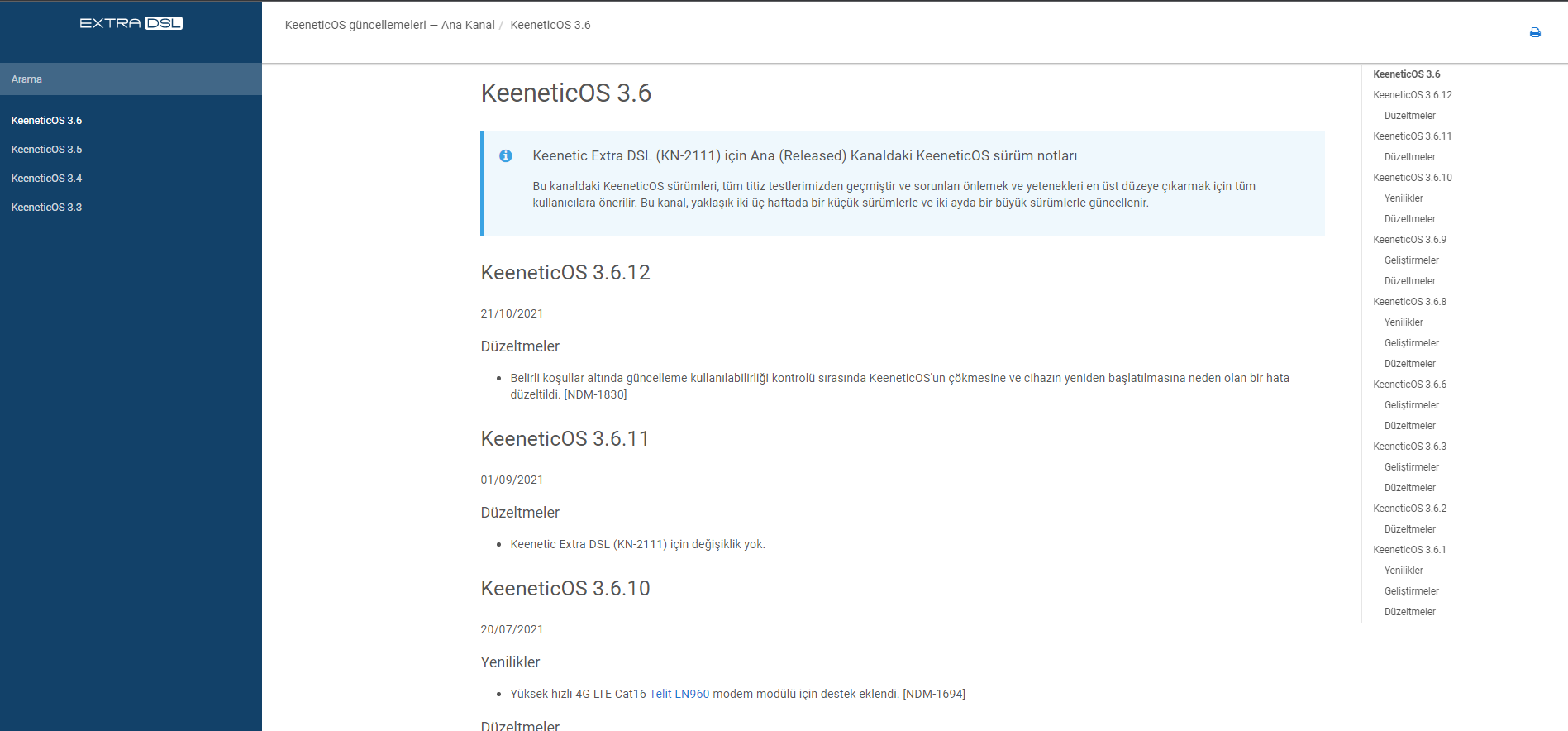Select Düzeltmeler under KeeneticOS 3.6.8 in contents
Viewport: 1568px width, 731px height.
click(1409, 364)
